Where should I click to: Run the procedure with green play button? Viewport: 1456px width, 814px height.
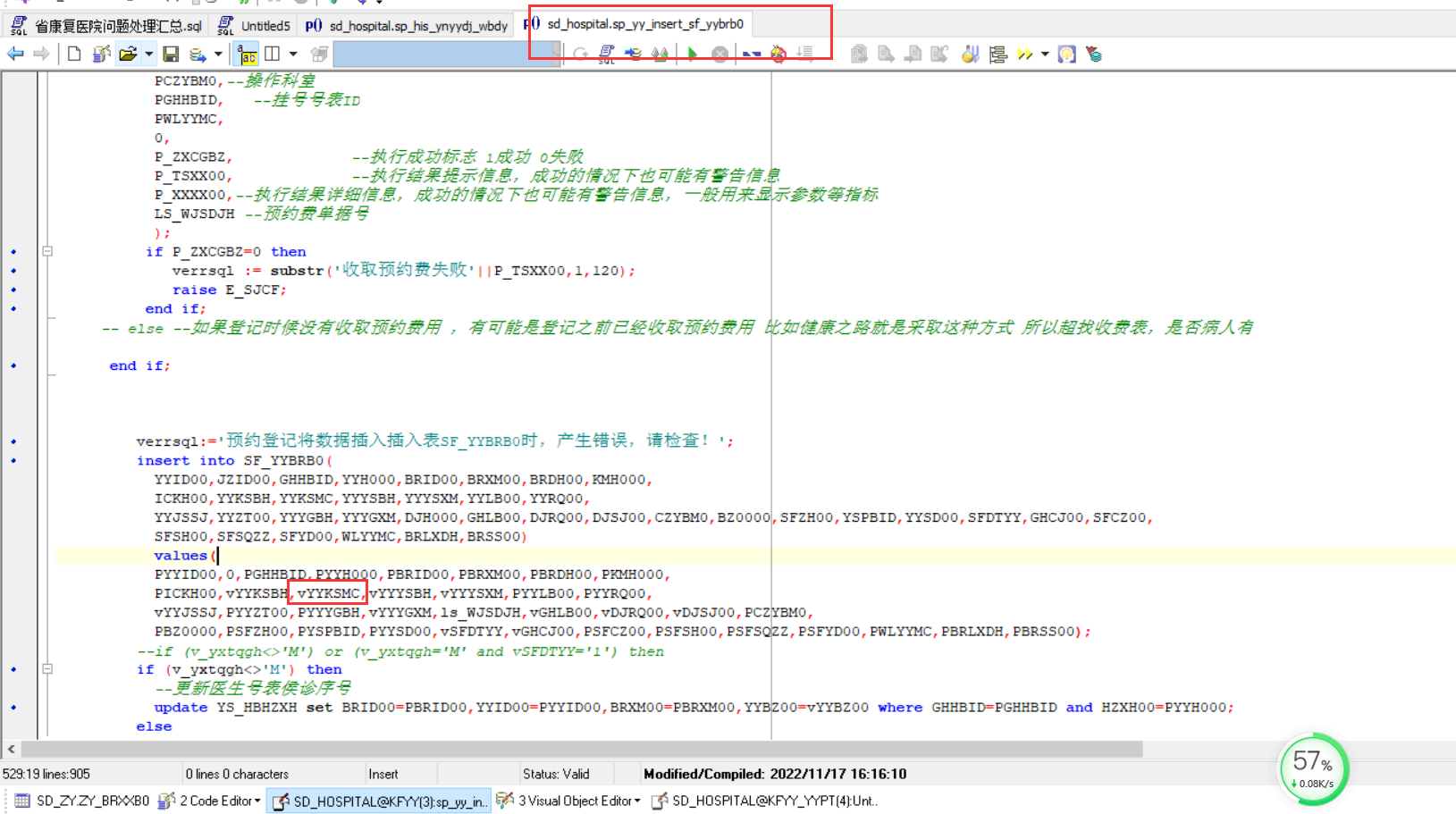click(692, 55)
